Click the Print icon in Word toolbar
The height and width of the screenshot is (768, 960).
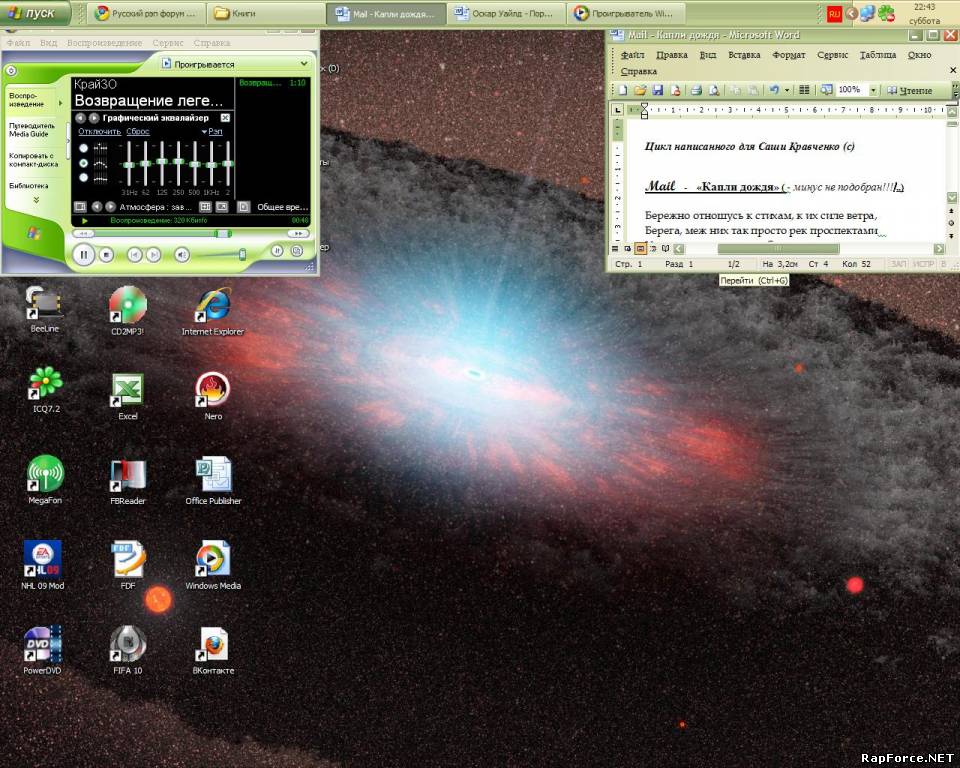(696, 90)
